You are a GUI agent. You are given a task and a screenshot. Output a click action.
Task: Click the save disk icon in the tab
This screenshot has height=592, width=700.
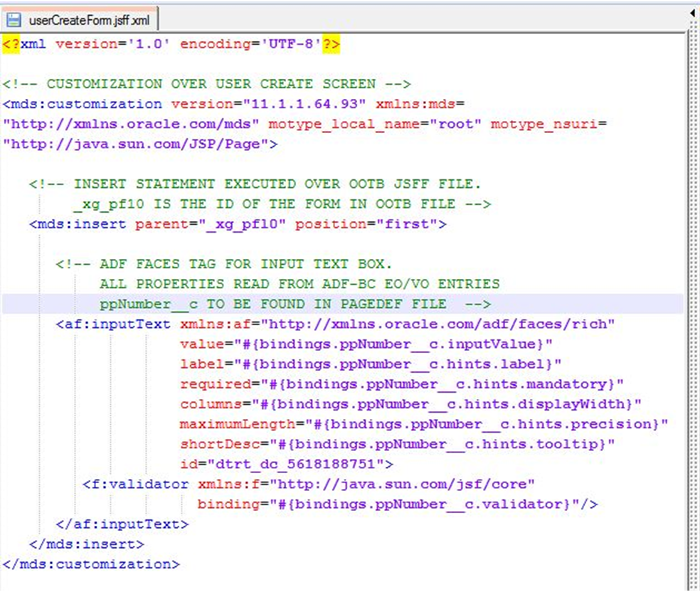pyautogui.click(x=14, y=20)
